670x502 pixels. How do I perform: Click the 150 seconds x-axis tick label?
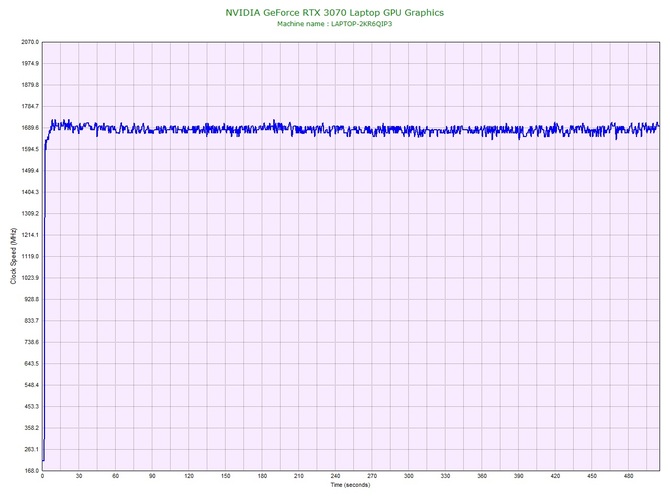click(226, 476)
